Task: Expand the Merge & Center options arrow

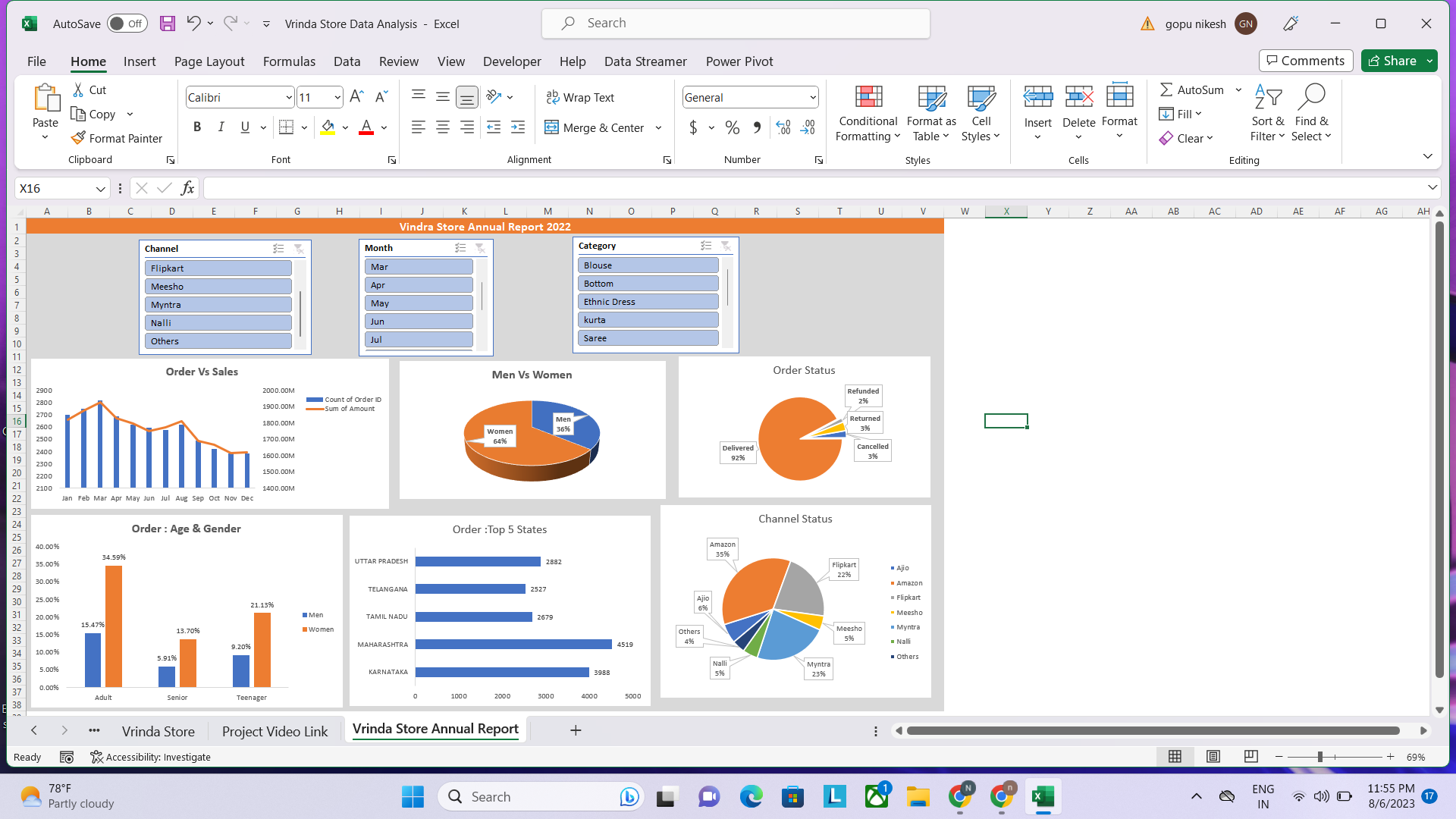Action: [658, 127]
